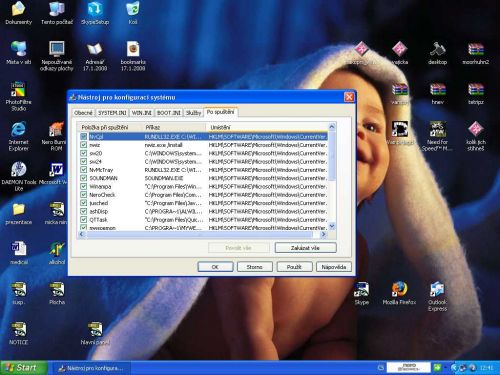Click the horizontal scroll left arrow

coord(82,234)
